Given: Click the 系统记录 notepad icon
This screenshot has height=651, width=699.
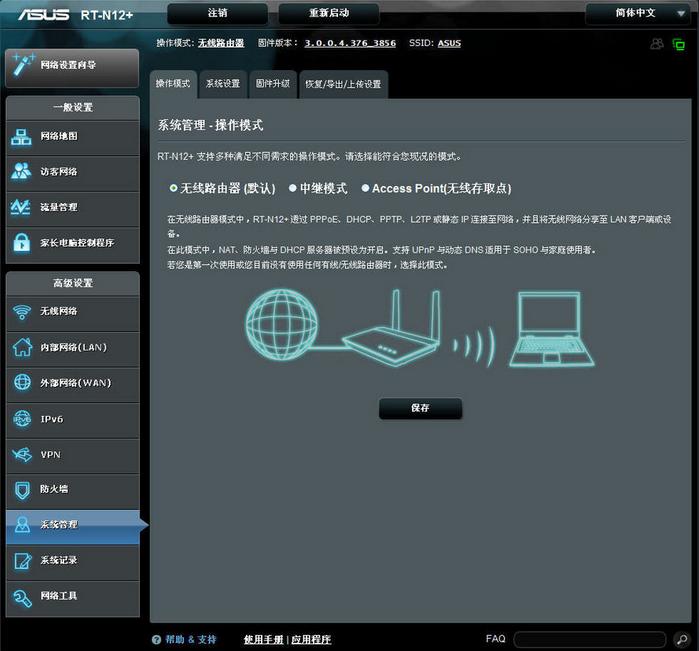Looking at the screenshot, I should pyautogui.click(x=22, y=561).
